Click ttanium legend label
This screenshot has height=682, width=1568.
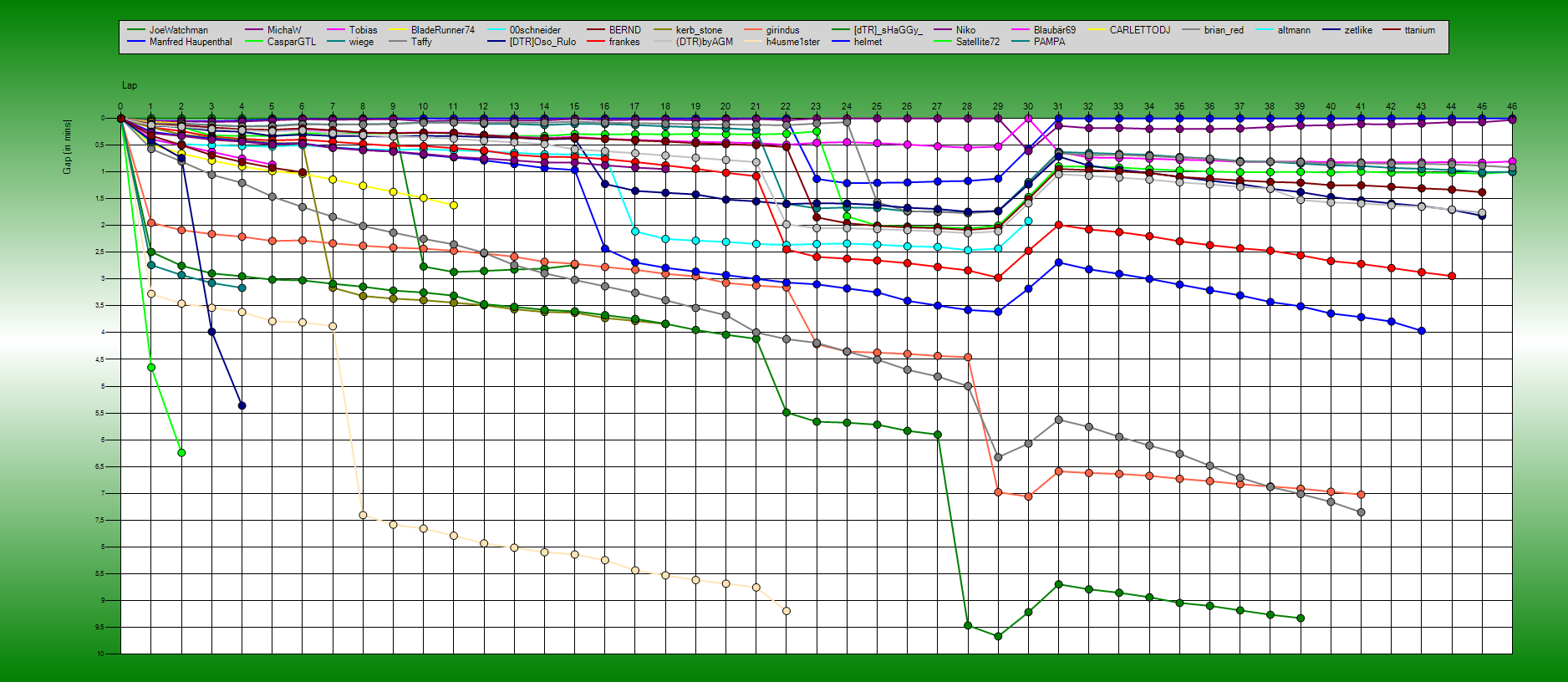coord(1420,30)
